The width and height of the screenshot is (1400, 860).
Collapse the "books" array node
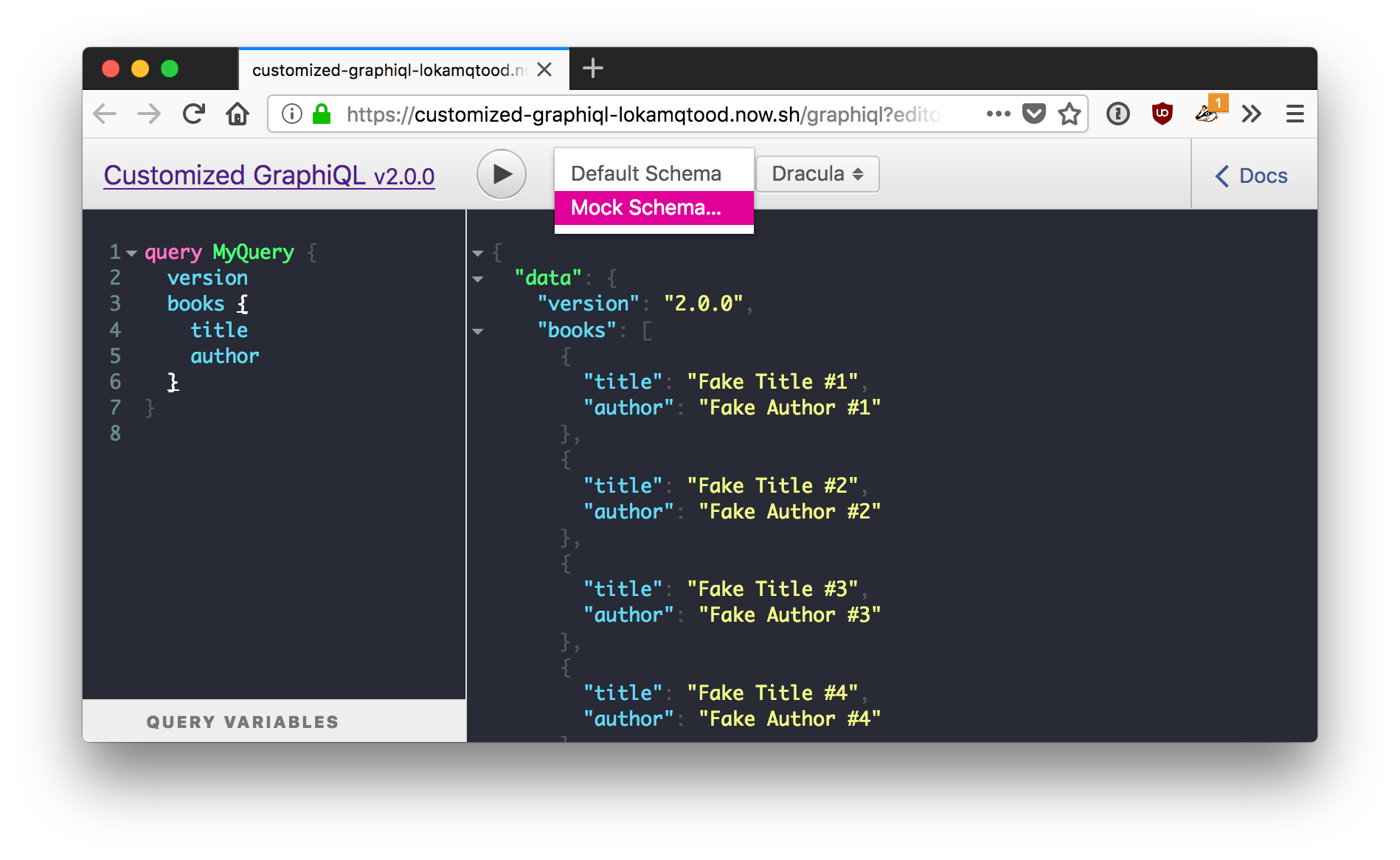click(x=477, y=331)
